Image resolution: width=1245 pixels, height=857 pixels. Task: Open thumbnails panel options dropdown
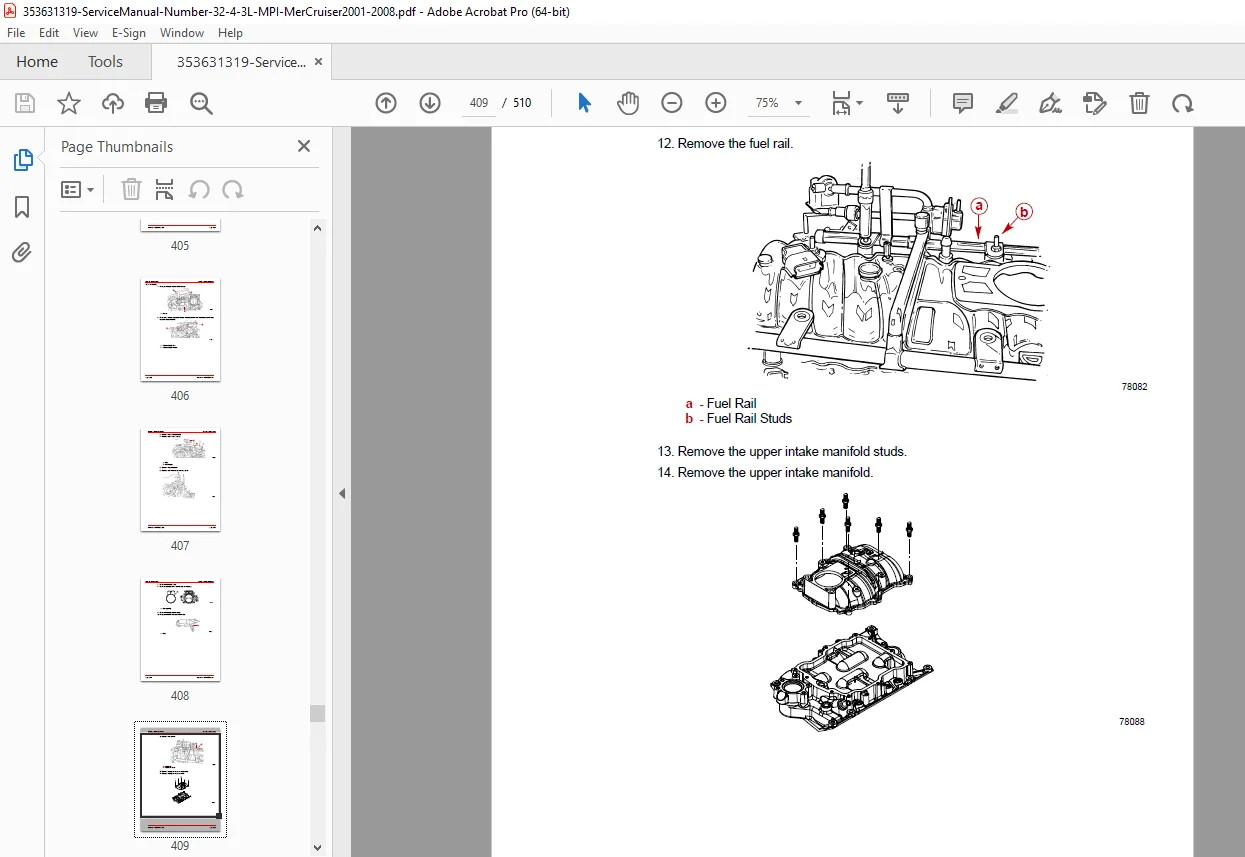[x=78, y=189]
